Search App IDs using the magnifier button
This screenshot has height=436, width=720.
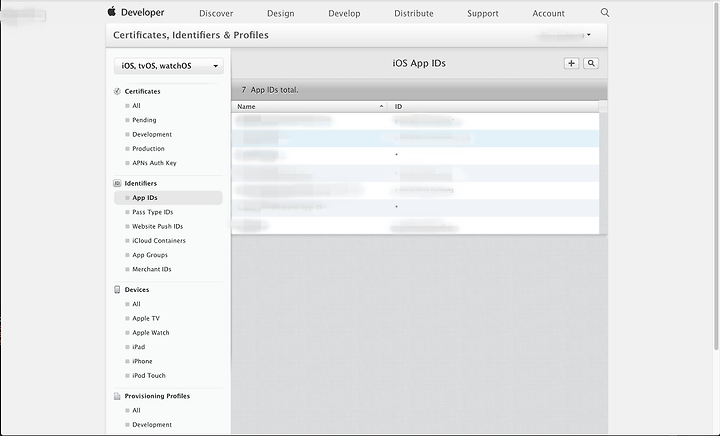(x=591, y=63)
